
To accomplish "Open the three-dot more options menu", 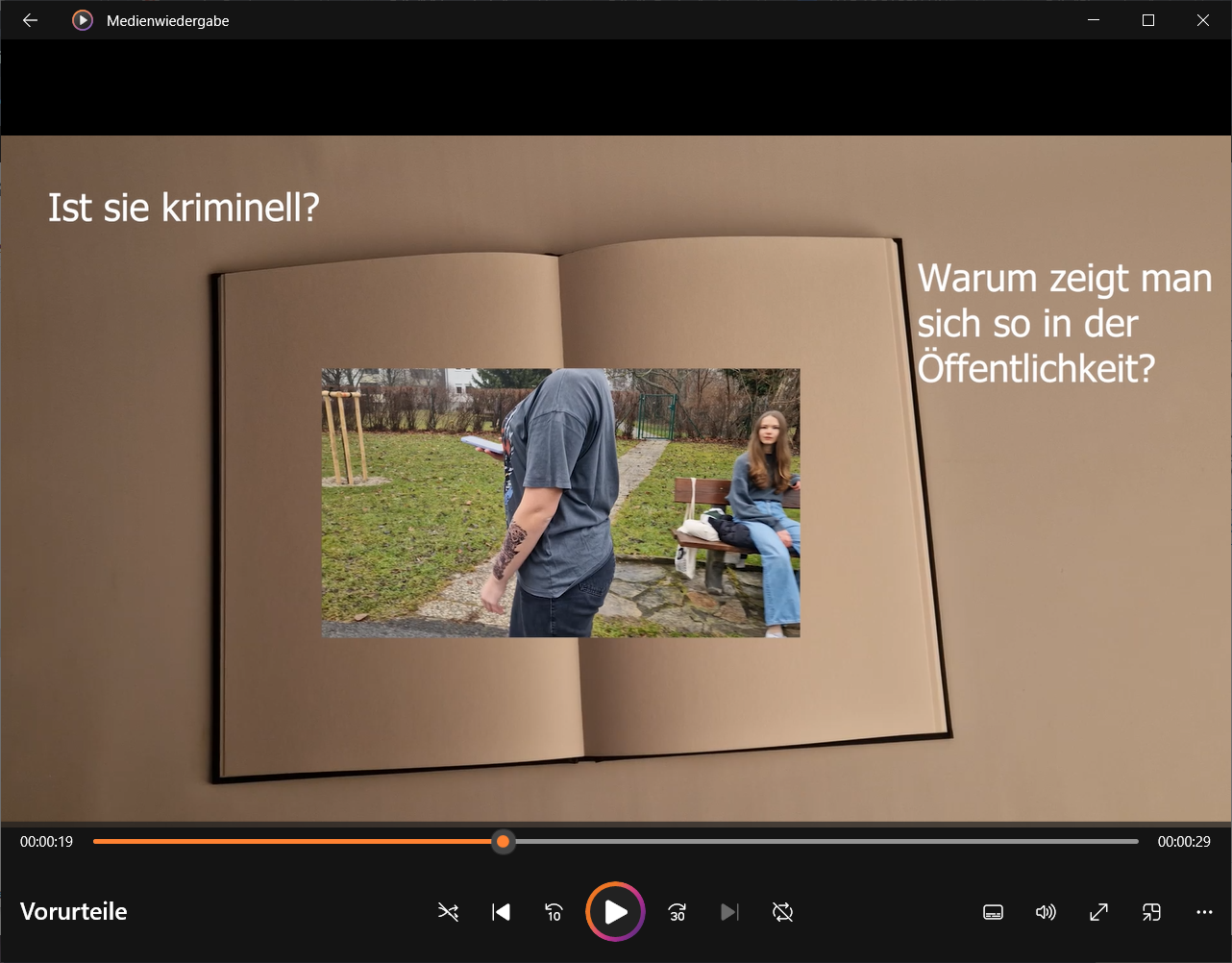I will click(1204, 912).
